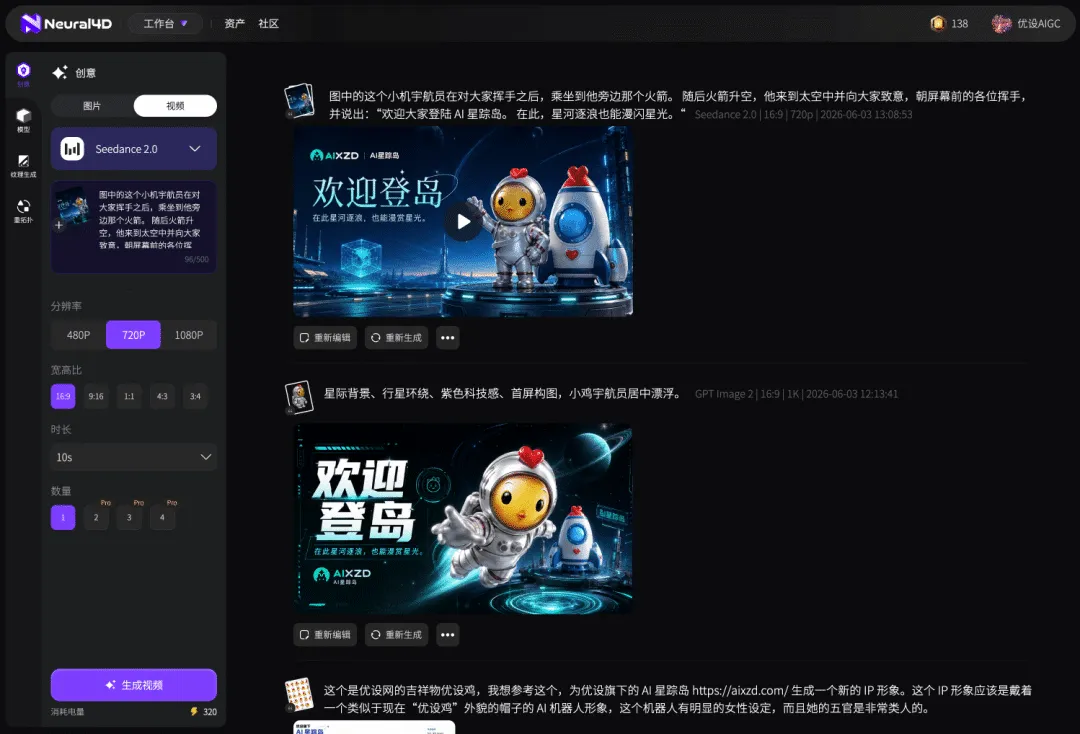This screenshot has width=1080, height=734.
Task: Choose 16:9 aspect ratio
Action: (x=63, y=396)
